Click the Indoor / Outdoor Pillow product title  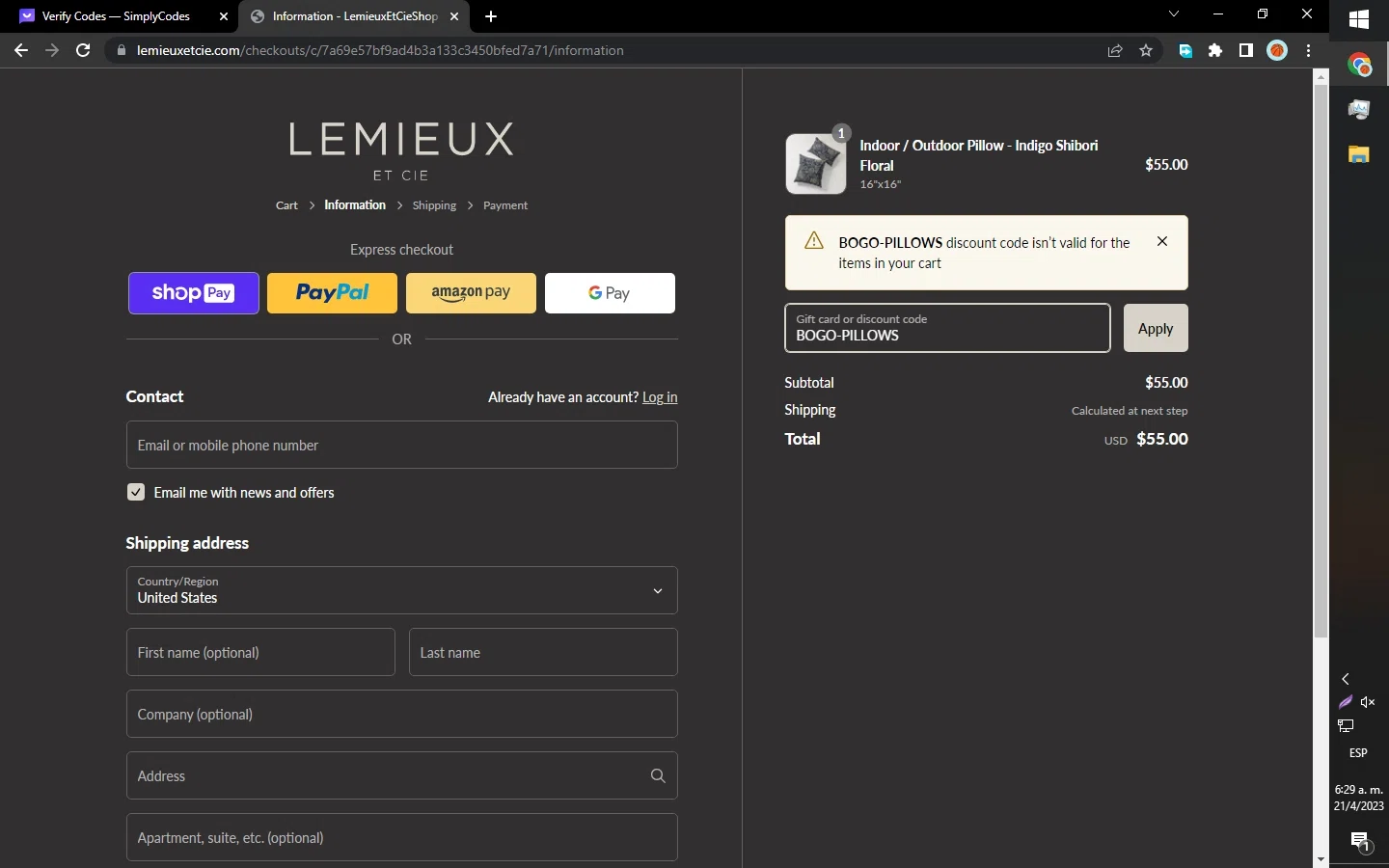pos(979,155)
